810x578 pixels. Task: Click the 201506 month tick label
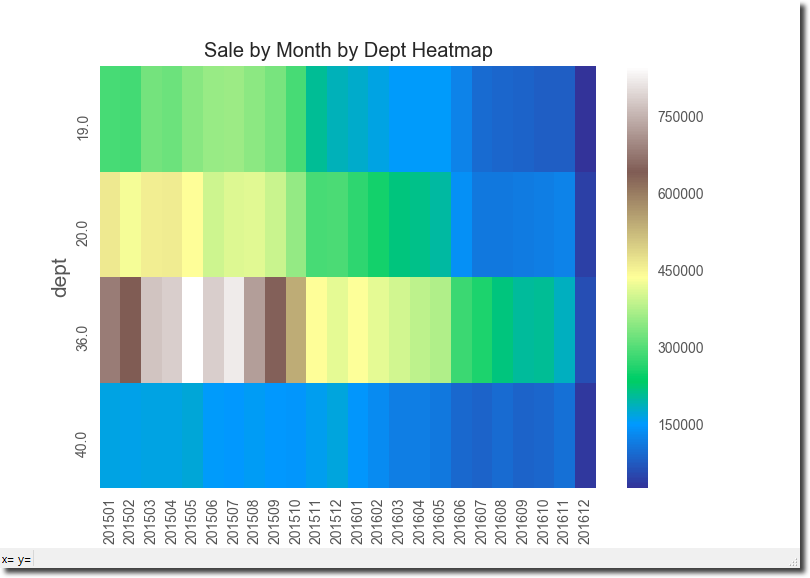212,522
